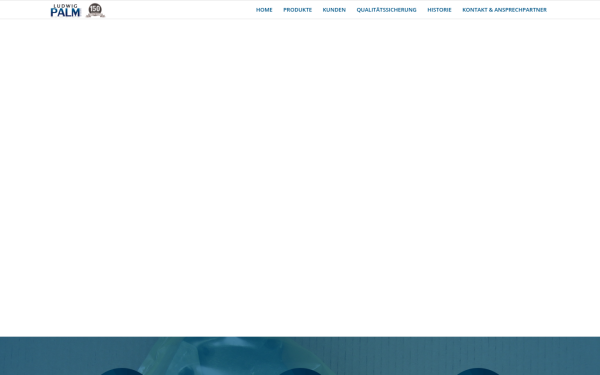Open the Historie page

tap(439, 10)
